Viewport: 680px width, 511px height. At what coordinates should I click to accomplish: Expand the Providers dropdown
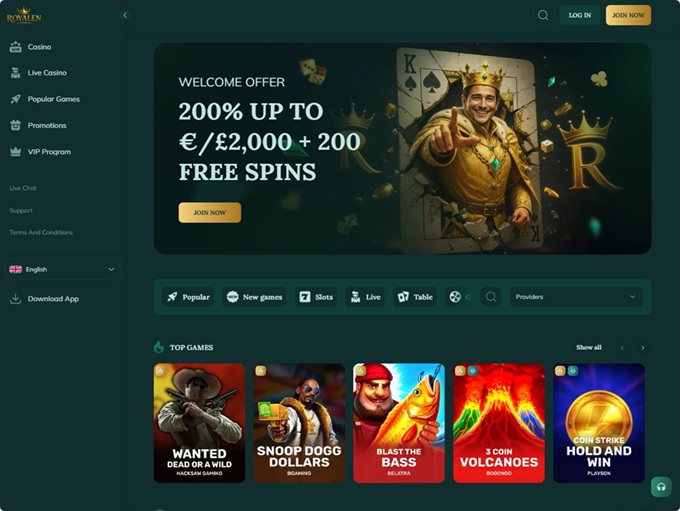pos(576,297)
